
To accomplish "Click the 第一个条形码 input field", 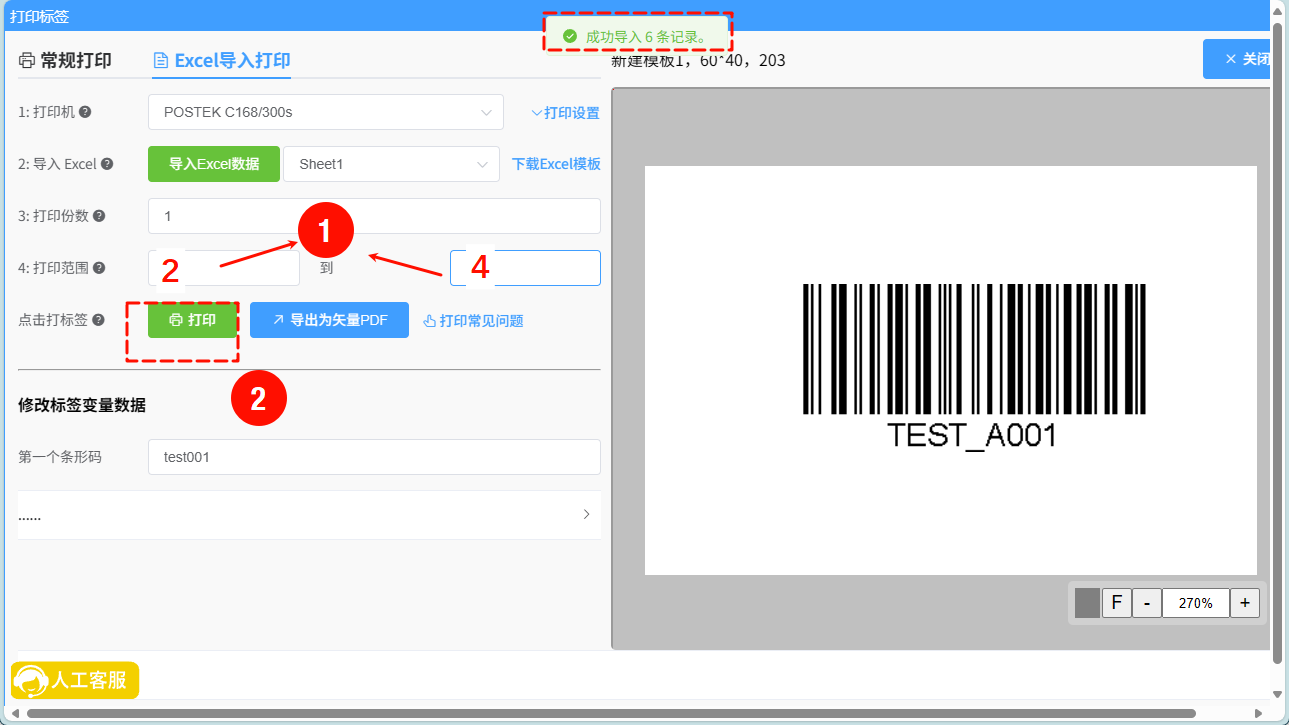I will pyautogui.click(x=374, y=457).
